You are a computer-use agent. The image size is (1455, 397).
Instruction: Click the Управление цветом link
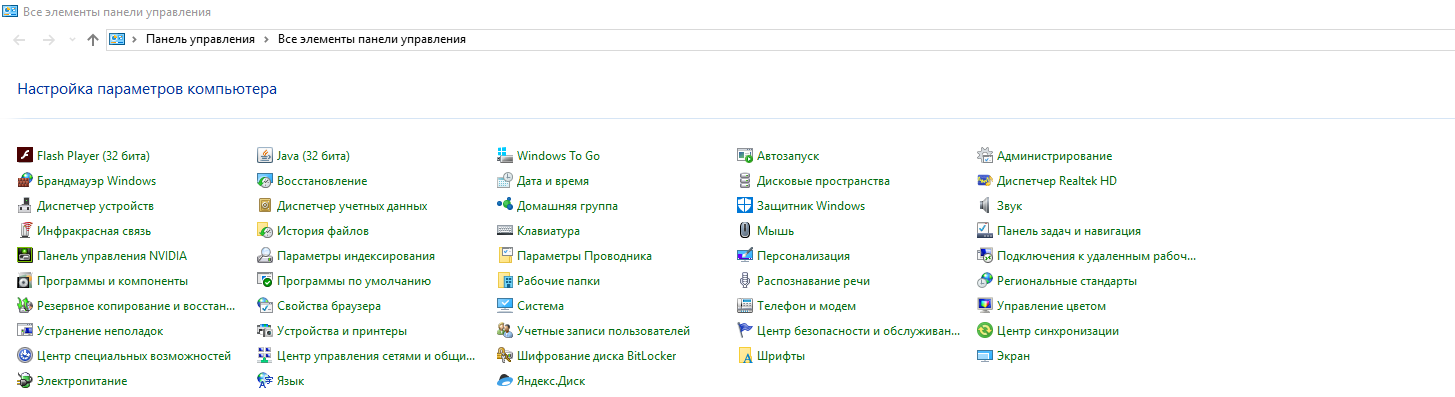point(1052,306)
